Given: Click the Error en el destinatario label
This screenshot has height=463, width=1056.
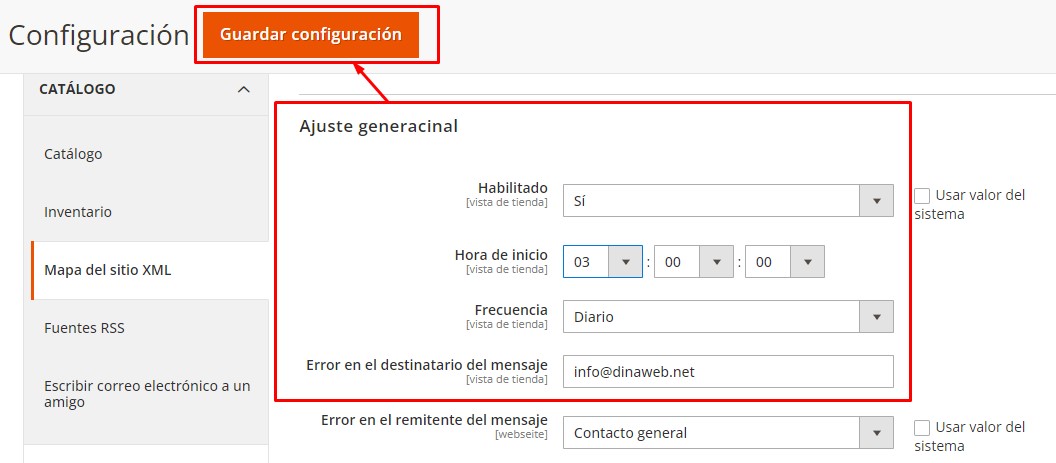Looking at the screenshot, I should coord(426,365).
